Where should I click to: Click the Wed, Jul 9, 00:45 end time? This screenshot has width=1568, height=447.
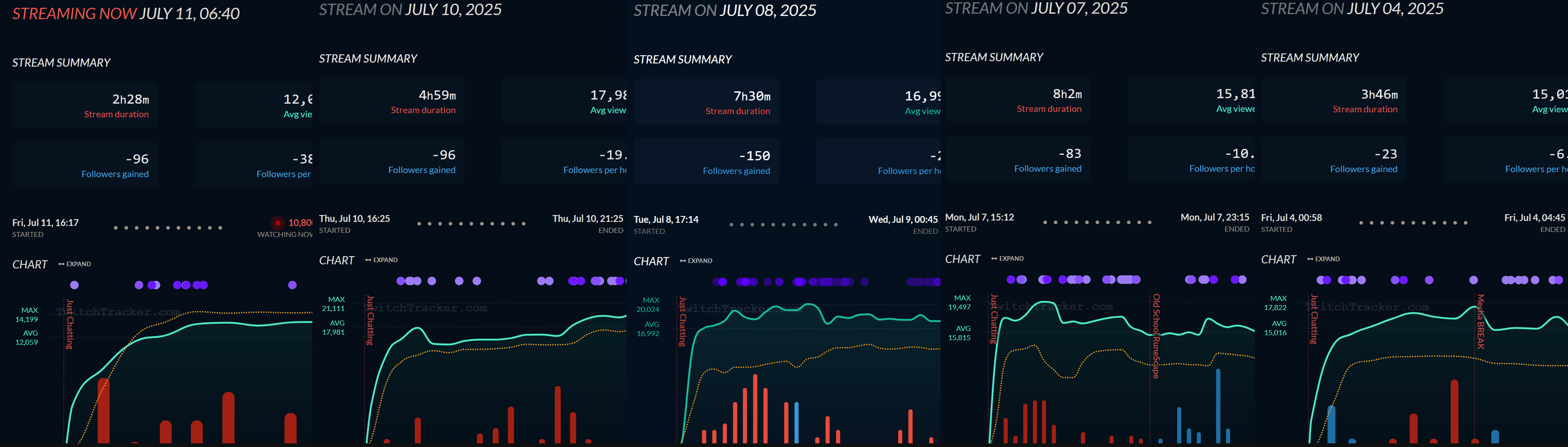[x=903, y=219]
